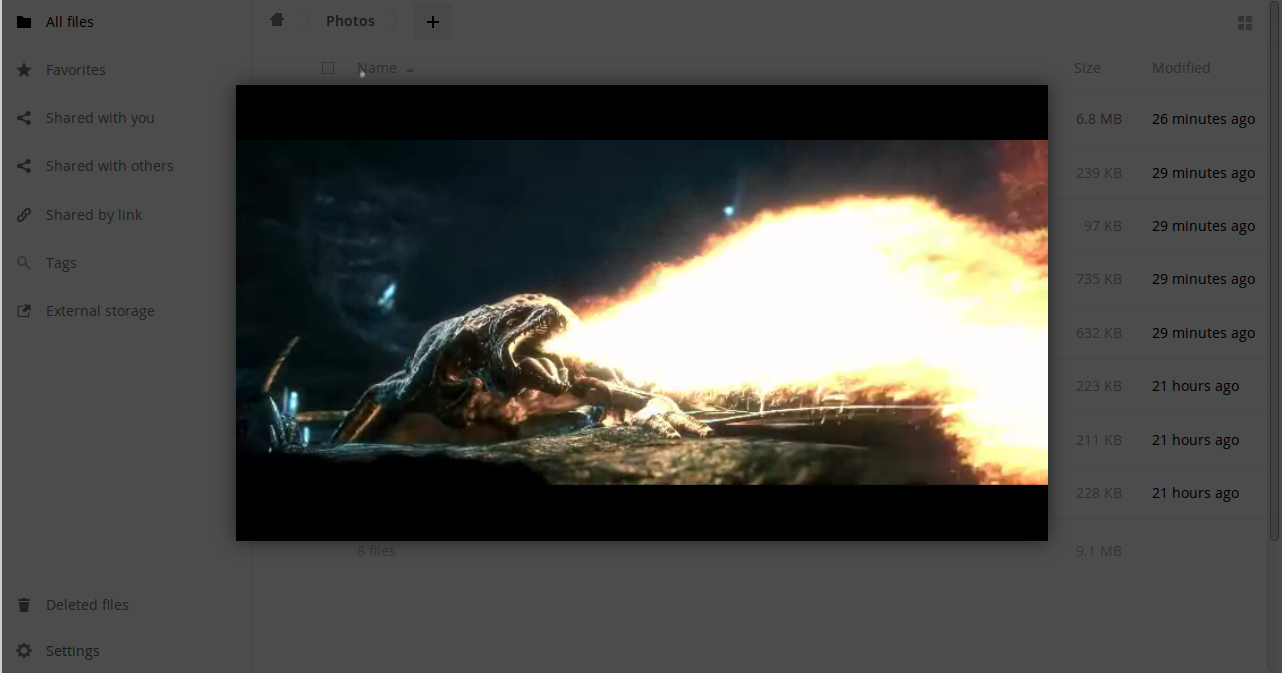Tick the select all files checkbox
Viewport: 1282px width, 673px height.
point(328,68)
